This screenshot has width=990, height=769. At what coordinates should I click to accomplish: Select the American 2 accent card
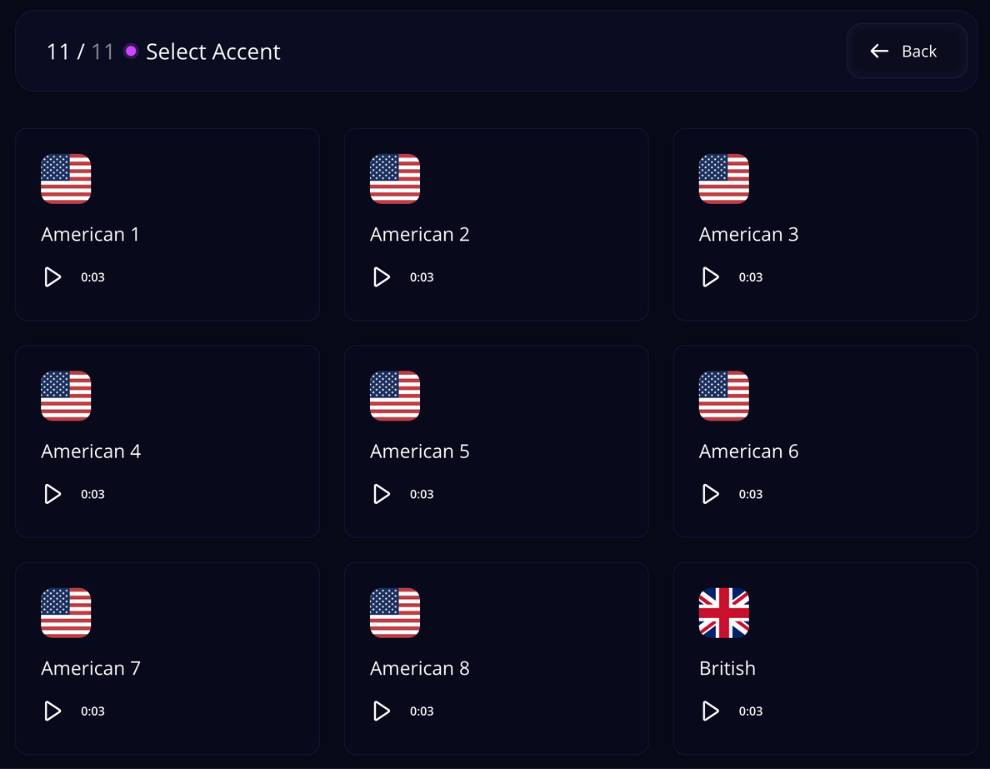coord(496,223)
